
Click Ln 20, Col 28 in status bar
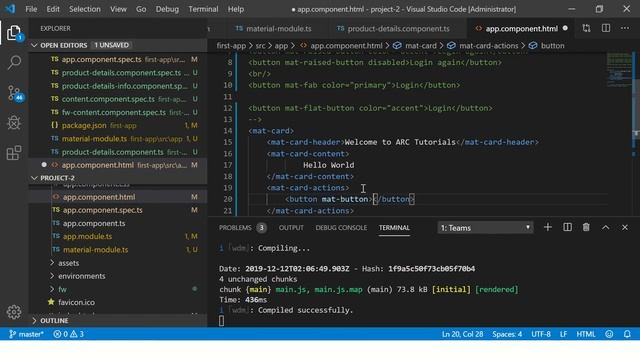pyautogui.click(x=462, y=334)
